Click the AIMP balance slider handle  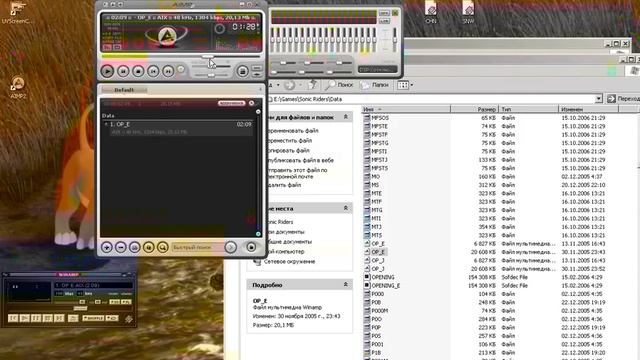pos(211,75)
